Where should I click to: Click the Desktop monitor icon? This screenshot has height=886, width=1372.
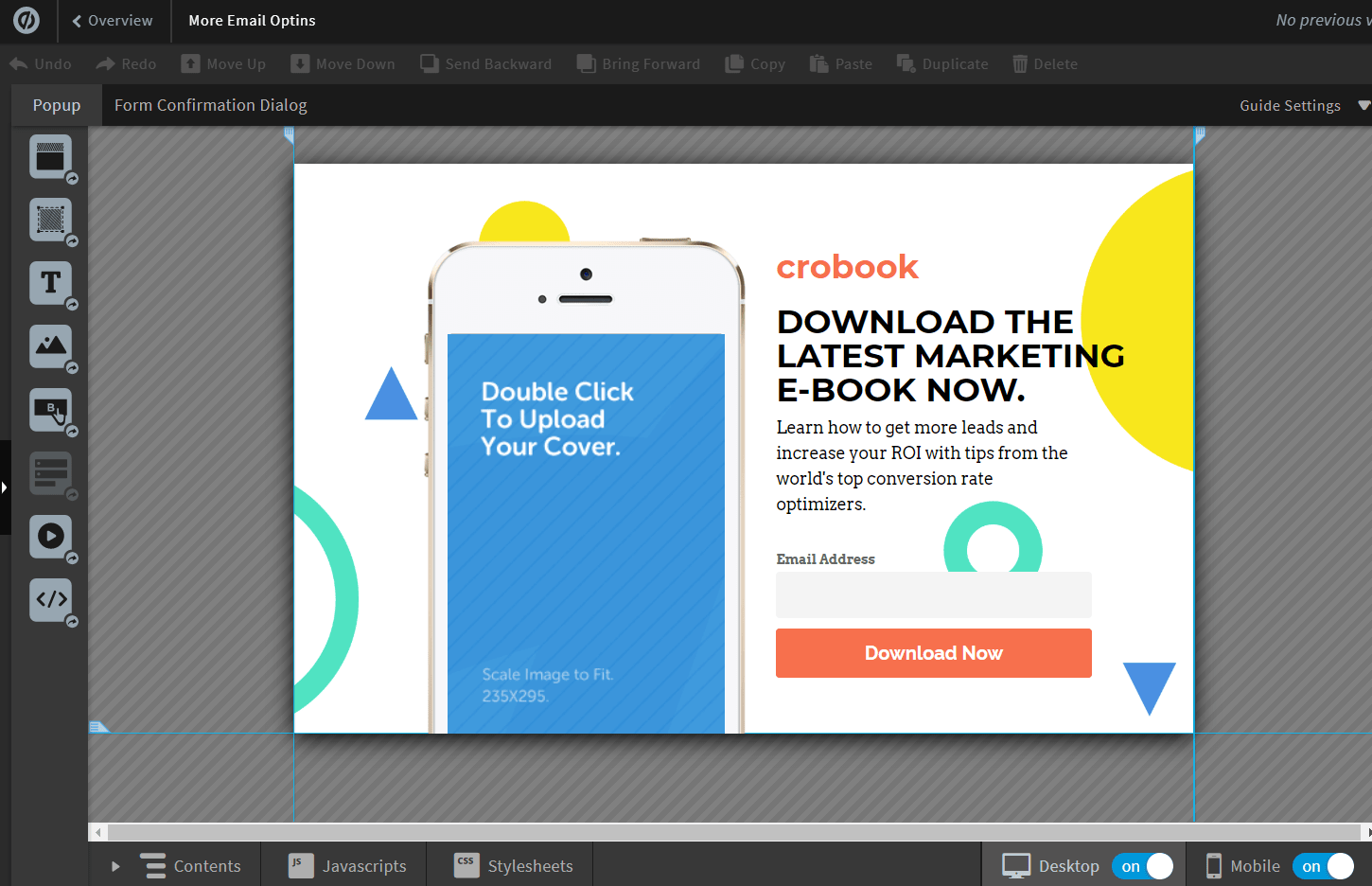(1016, 866)
